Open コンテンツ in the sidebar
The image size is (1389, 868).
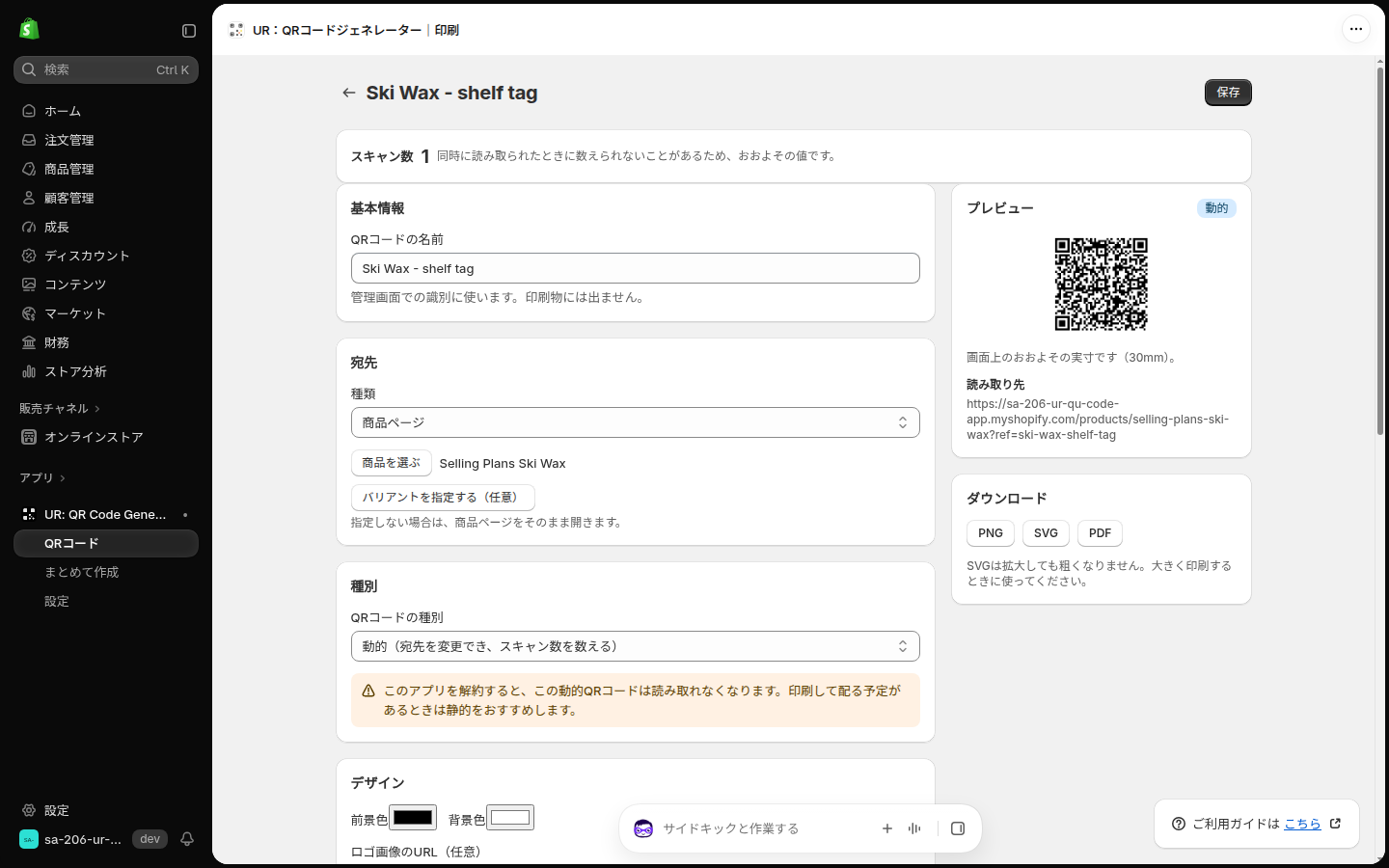pos(106,285)
